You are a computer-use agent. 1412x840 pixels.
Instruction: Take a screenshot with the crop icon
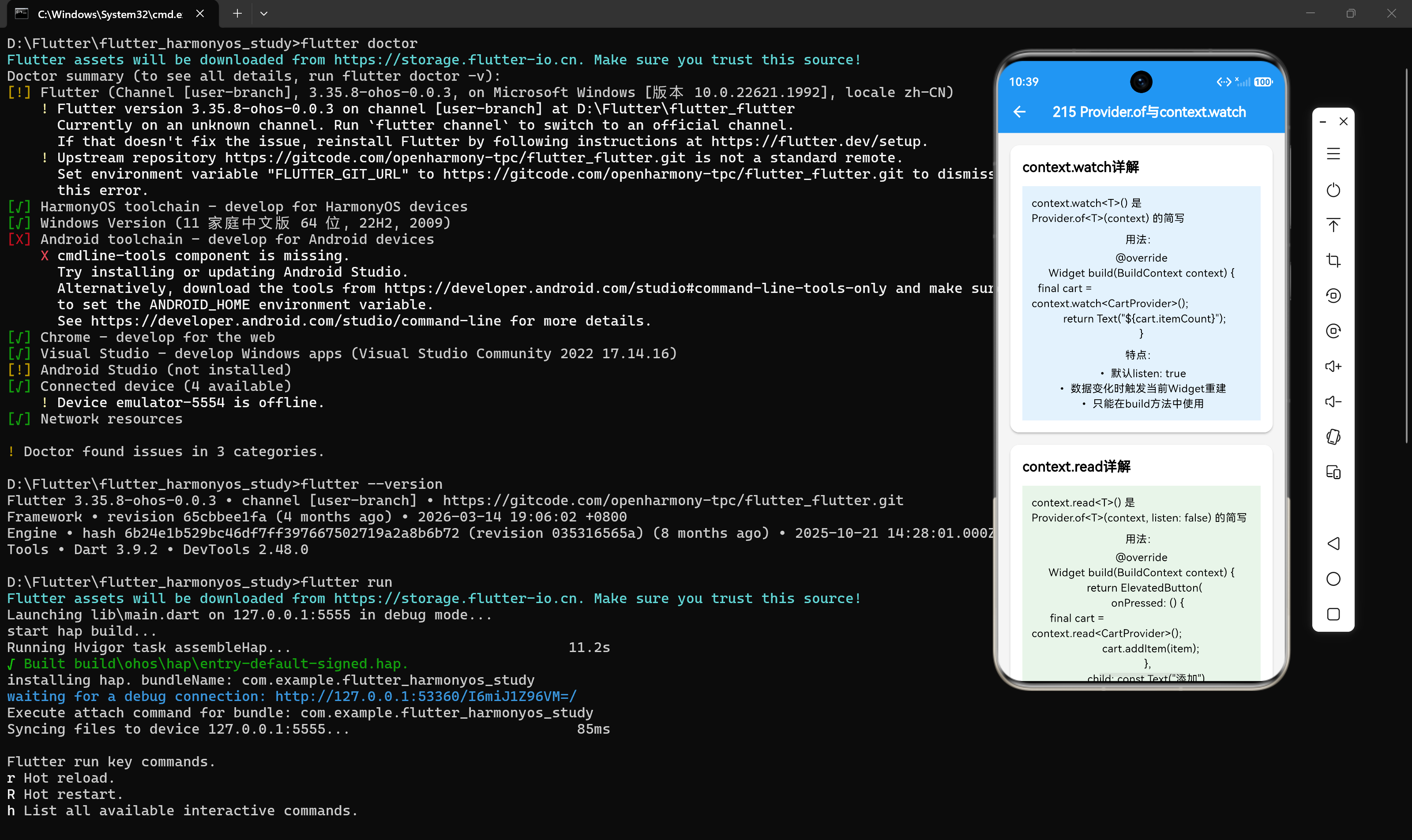[x=1333, y=260]
